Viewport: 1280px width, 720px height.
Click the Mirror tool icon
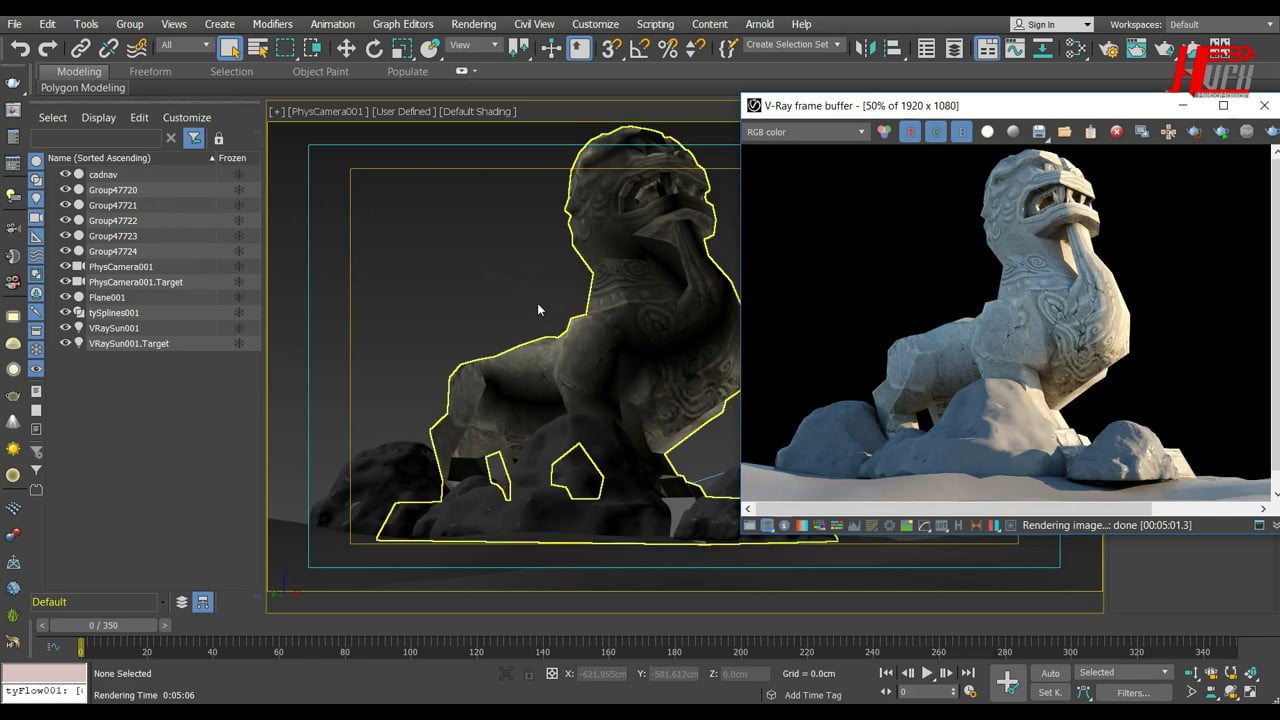(x=866, y=47)
